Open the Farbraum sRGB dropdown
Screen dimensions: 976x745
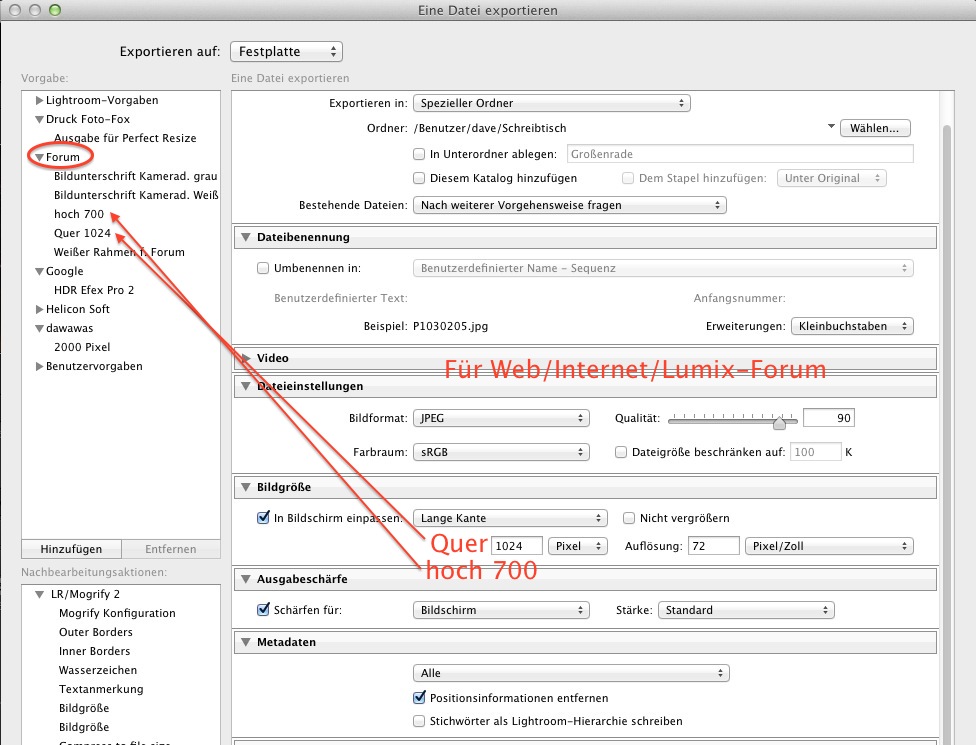tap(500, 452)
